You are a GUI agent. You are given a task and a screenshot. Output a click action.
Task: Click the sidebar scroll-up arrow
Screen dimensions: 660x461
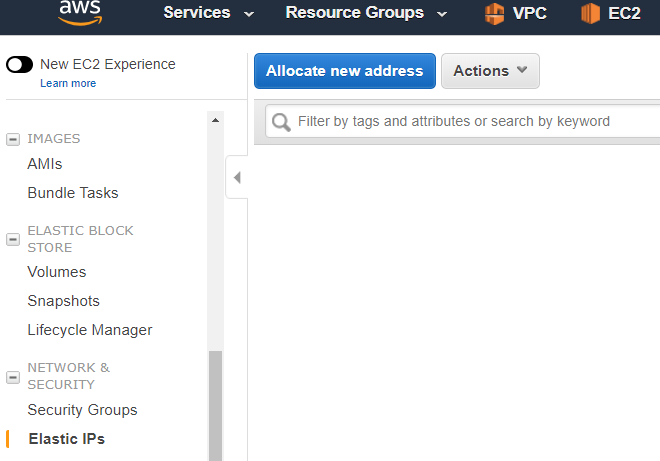coord(216,120)
